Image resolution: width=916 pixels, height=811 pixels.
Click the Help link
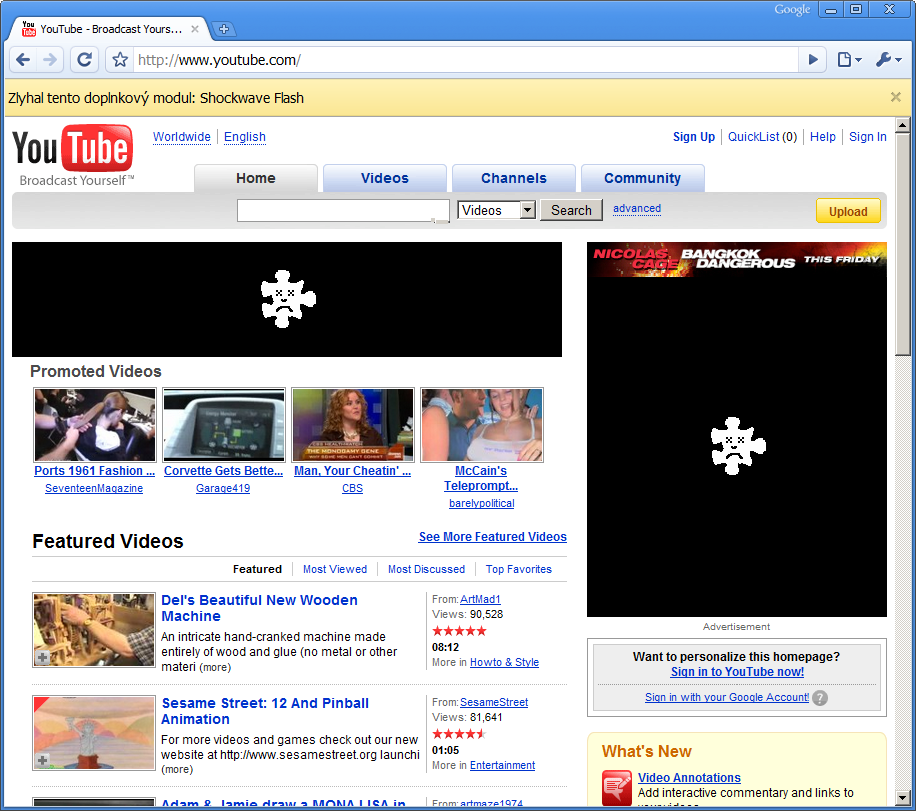823,137
